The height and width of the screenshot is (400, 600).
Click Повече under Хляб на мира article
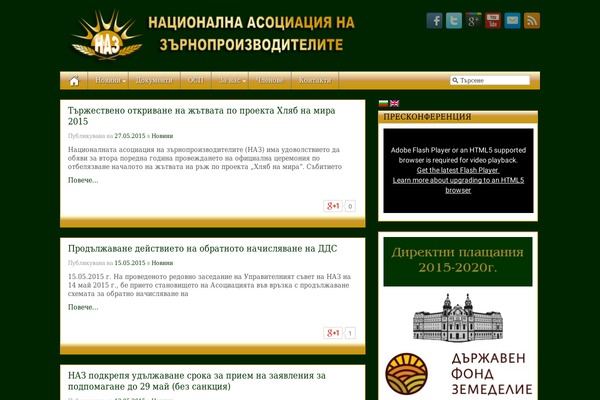click(x=83, y=180)
